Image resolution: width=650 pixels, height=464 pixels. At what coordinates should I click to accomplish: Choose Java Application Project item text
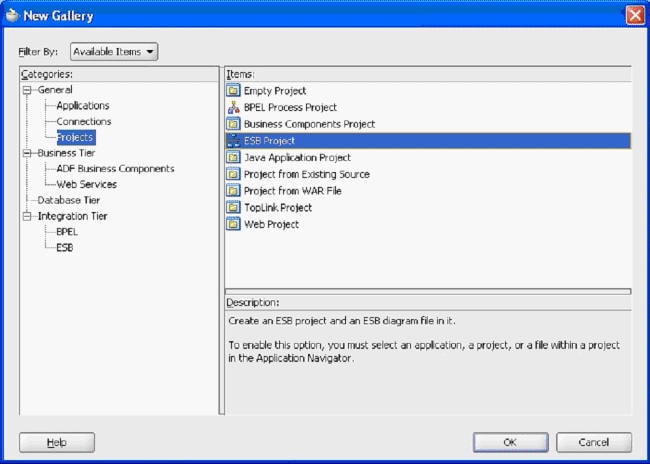[x=297, y=158]
